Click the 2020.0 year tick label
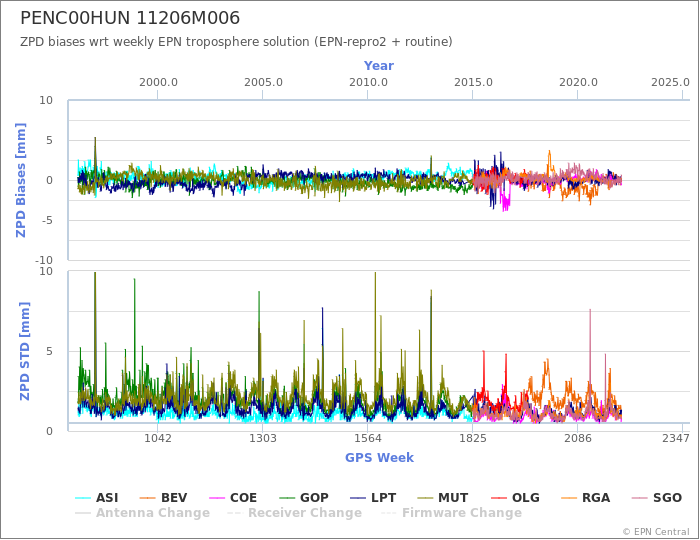700x540 pixels. tap(578, 83)
